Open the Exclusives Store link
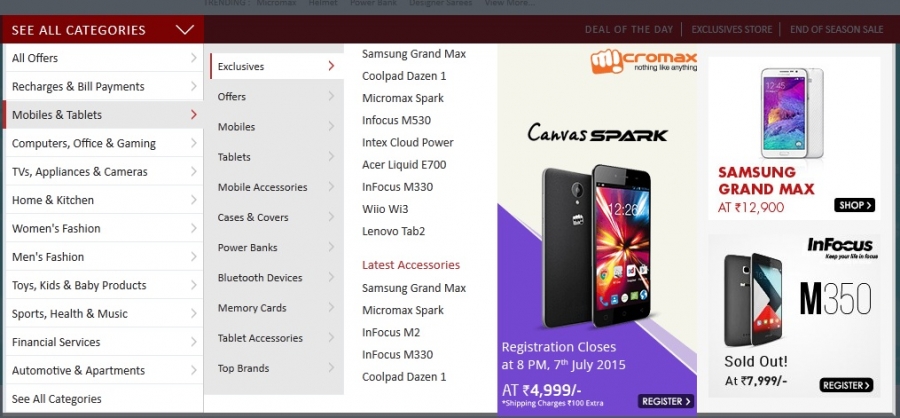Image resolution: width=900 pixels, height=418 pixels. coord(731,29)
